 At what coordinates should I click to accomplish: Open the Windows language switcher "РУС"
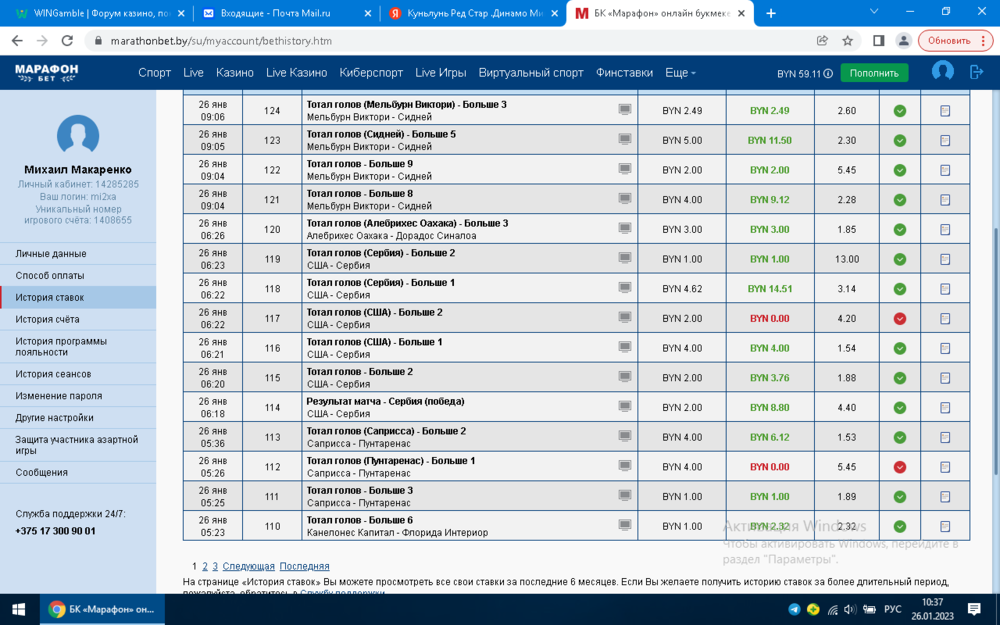coord(892,609)
